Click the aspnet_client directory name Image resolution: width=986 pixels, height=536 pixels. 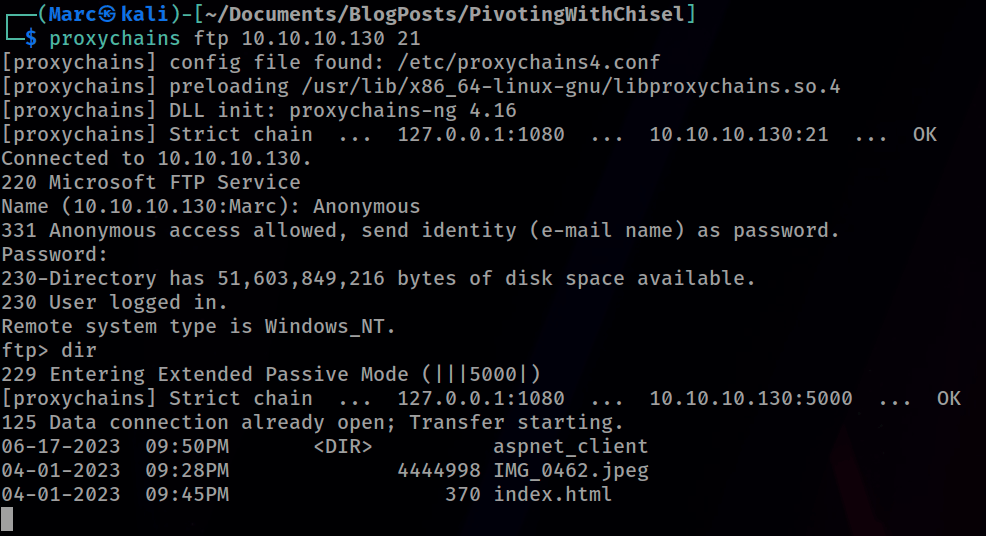pos(570,446)
